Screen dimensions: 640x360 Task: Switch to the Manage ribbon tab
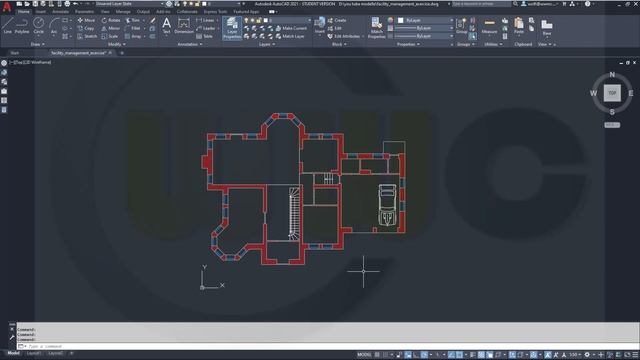123,12
